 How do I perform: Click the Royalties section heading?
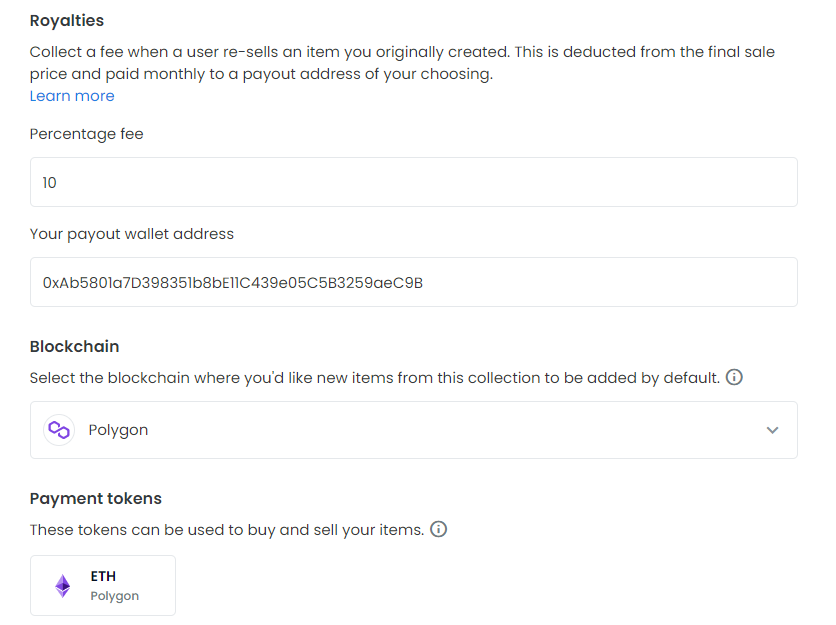pyautogui.click(x=67, y=20)
